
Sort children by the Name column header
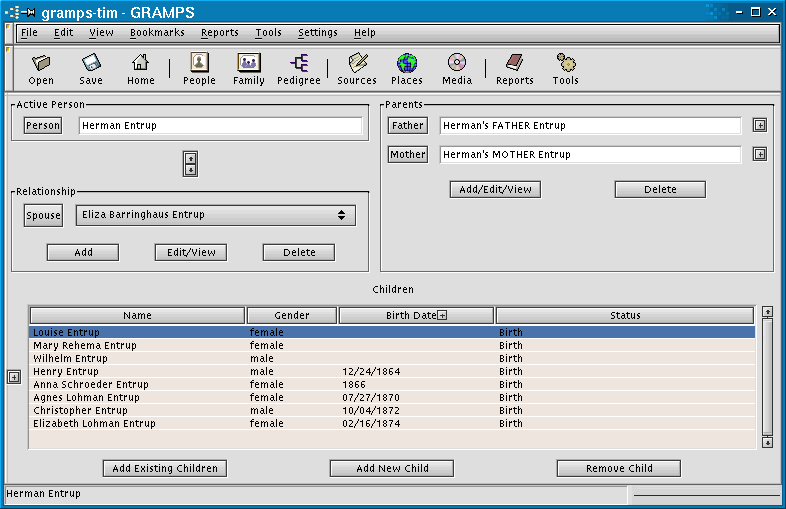(x=137, y=315)
